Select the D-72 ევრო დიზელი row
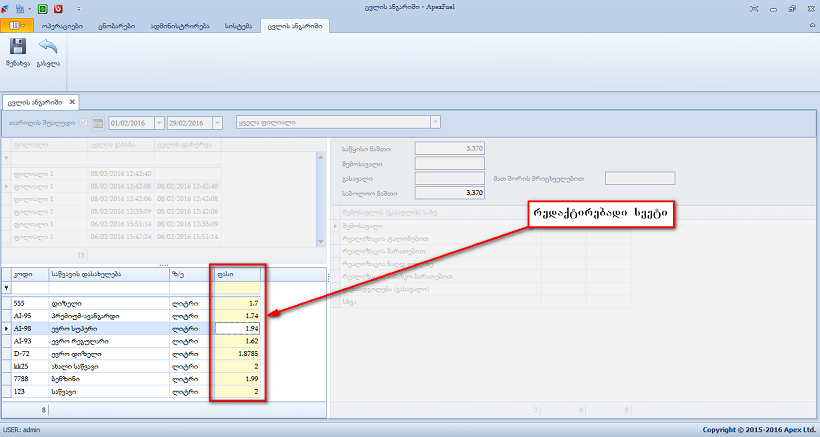 click(x=100, y=354)
